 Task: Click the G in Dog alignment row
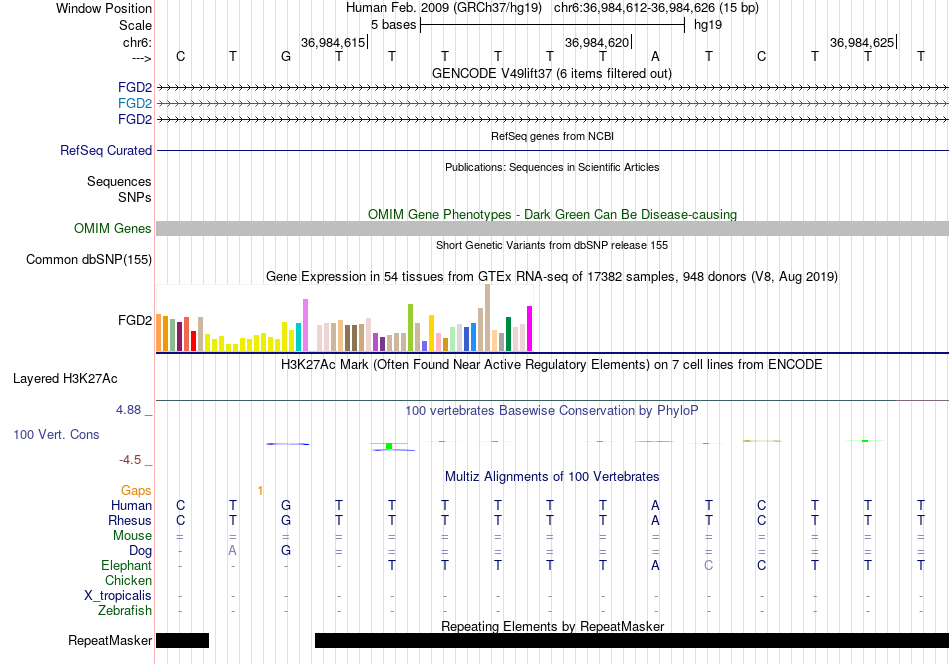(x=286, y=551)
